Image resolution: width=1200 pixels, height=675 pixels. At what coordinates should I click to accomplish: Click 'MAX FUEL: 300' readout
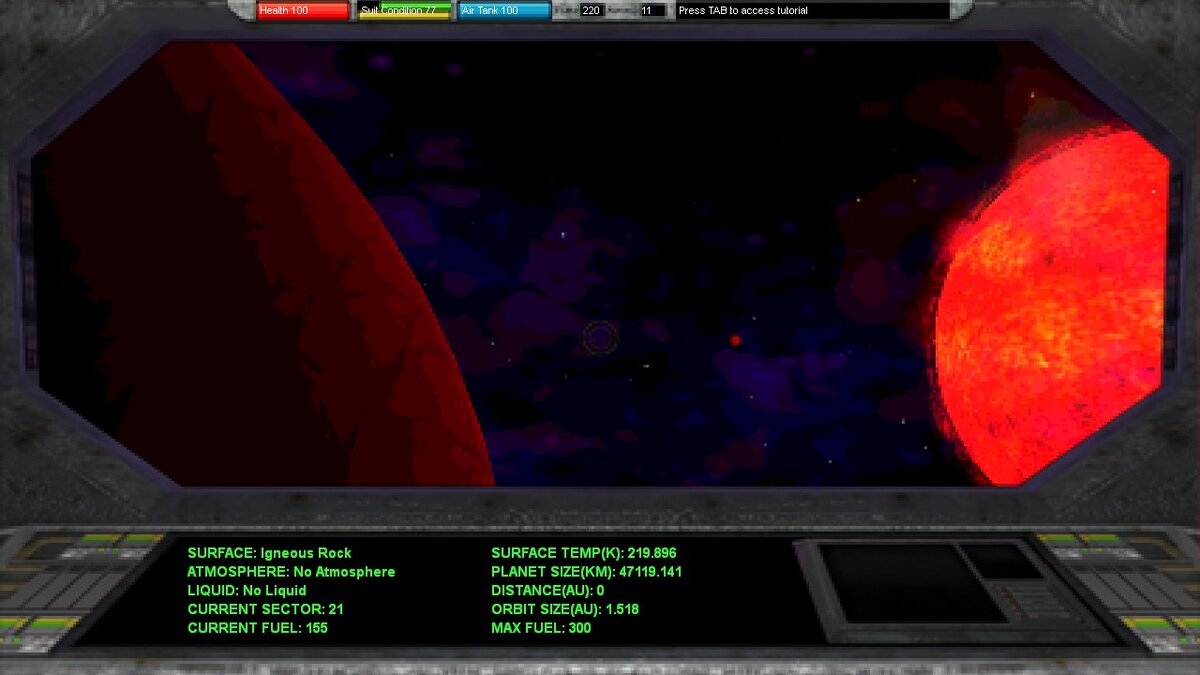541,628
